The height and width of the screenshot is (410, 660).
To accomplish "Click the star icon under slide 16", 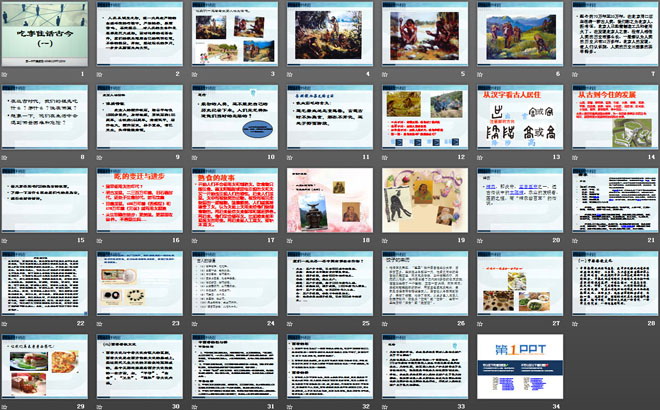I will tap(100, 241).
